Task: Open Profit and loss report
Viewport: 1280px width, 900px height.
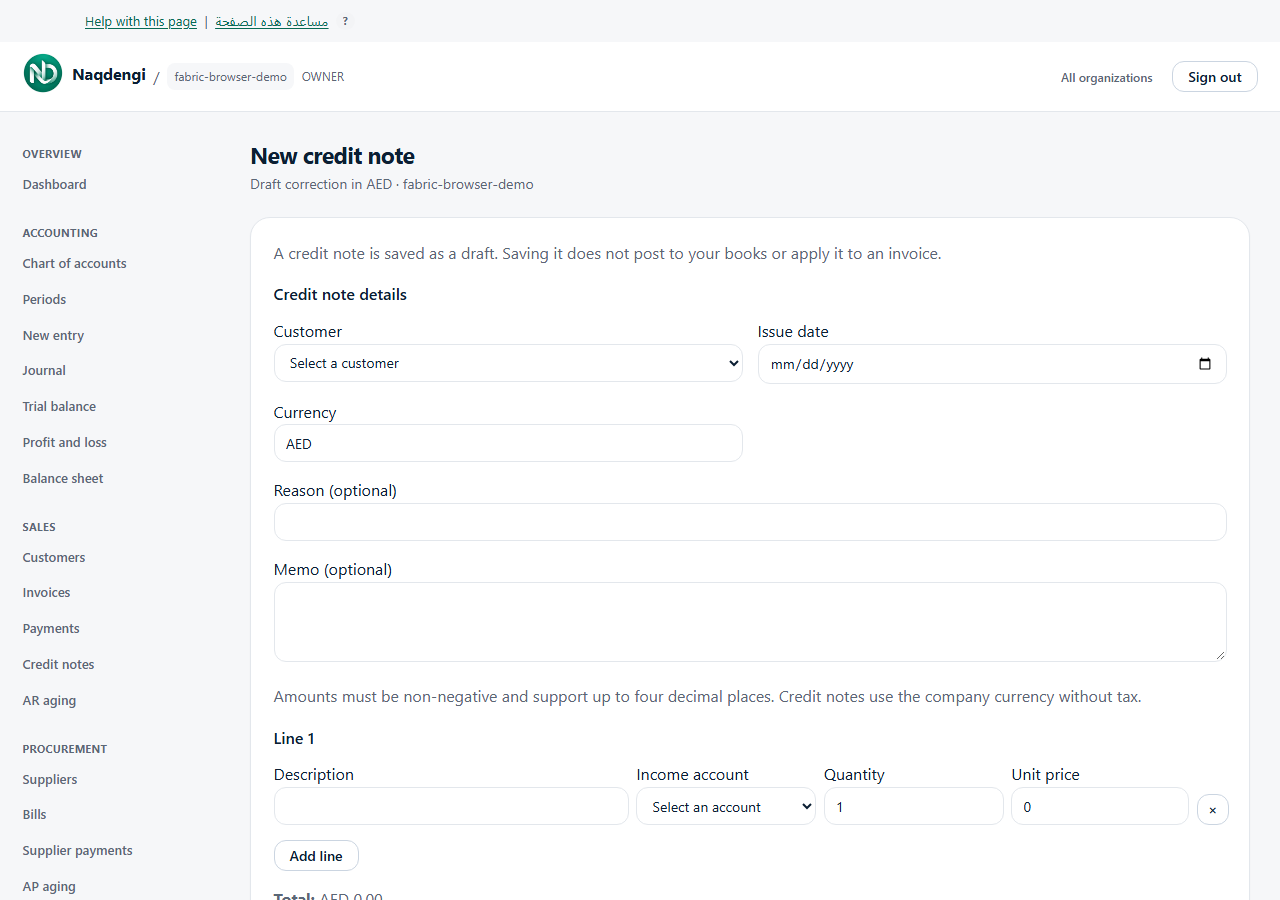Action: click(x=64, y=443)
